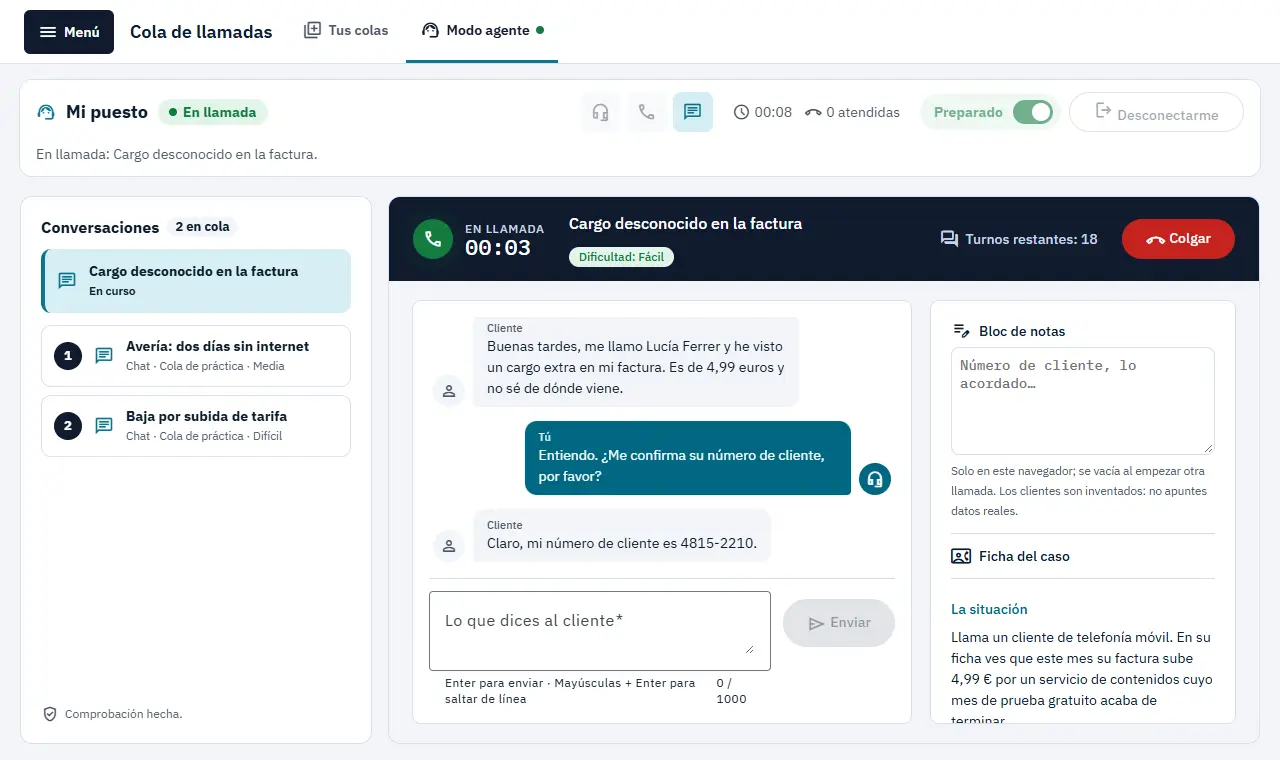
Task: Hang up with the Colgar button
Action: point(1178,239)
